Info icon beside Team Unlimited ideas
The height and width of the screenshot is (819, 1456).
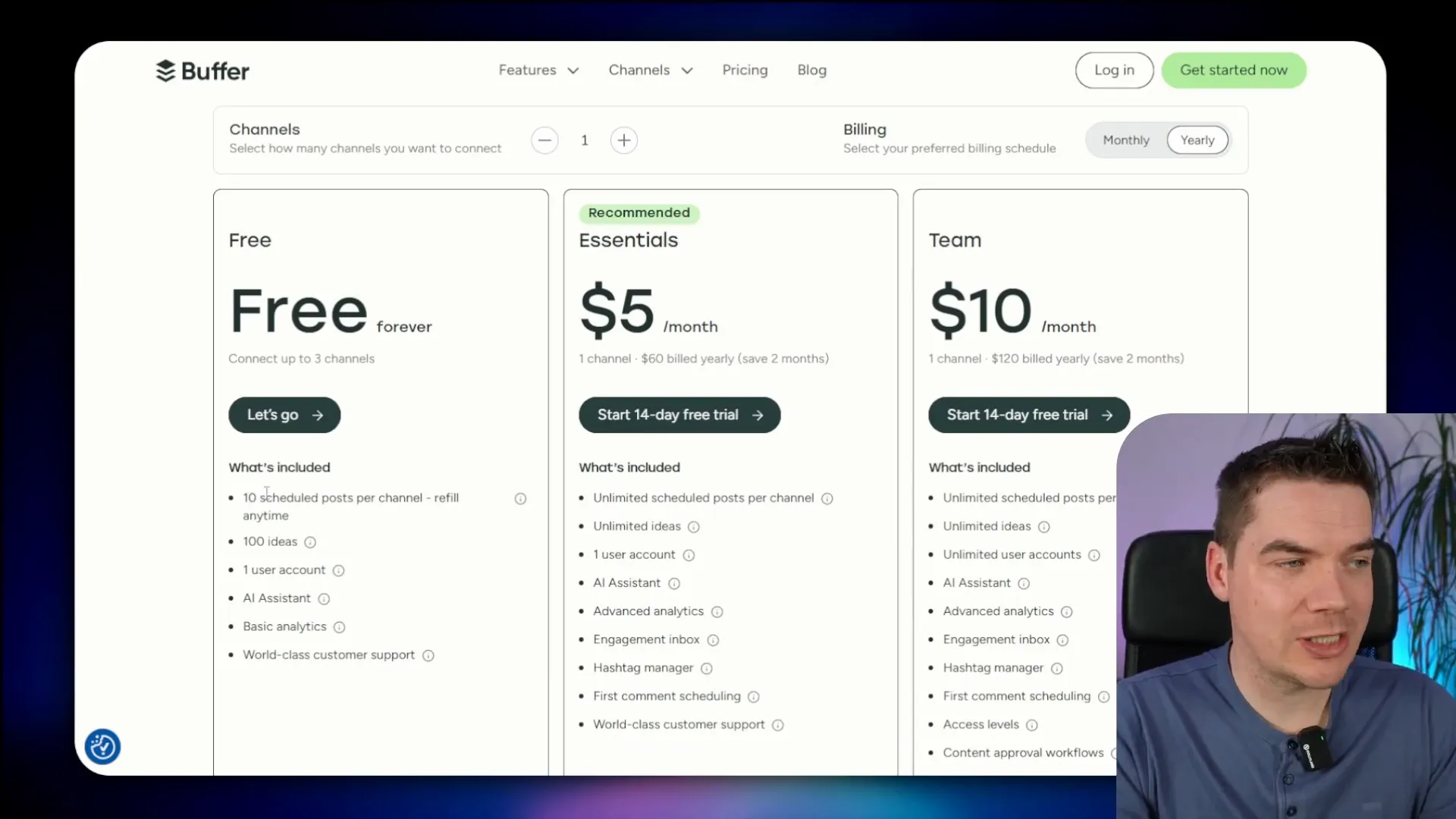pyautogui.click(x=1044, y=526)
